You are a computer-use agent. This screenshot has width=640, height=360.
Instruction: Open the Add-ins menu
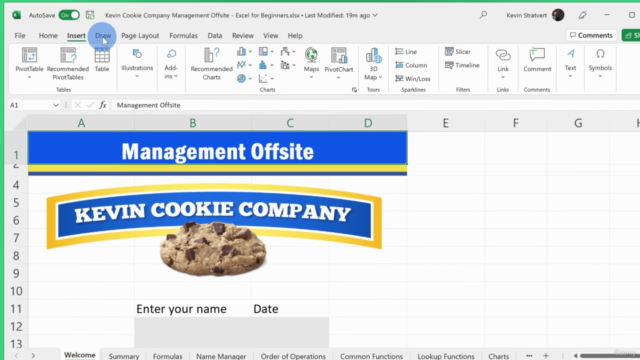pyautogui.click(x=171, y=64)
